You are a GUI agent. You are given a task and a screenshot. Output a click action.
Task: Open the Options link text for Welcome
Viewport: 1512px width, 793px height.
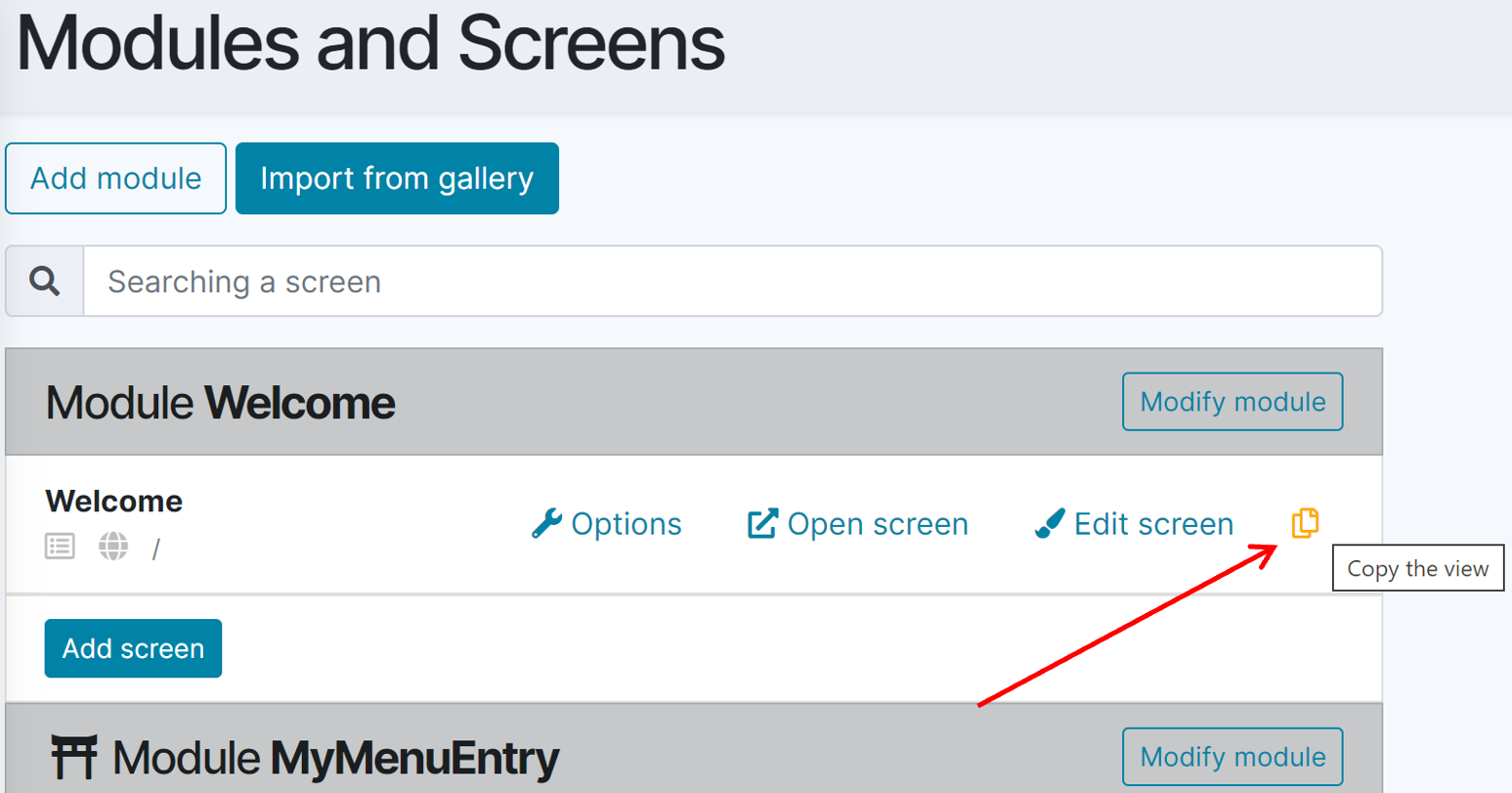click(626, 524)
